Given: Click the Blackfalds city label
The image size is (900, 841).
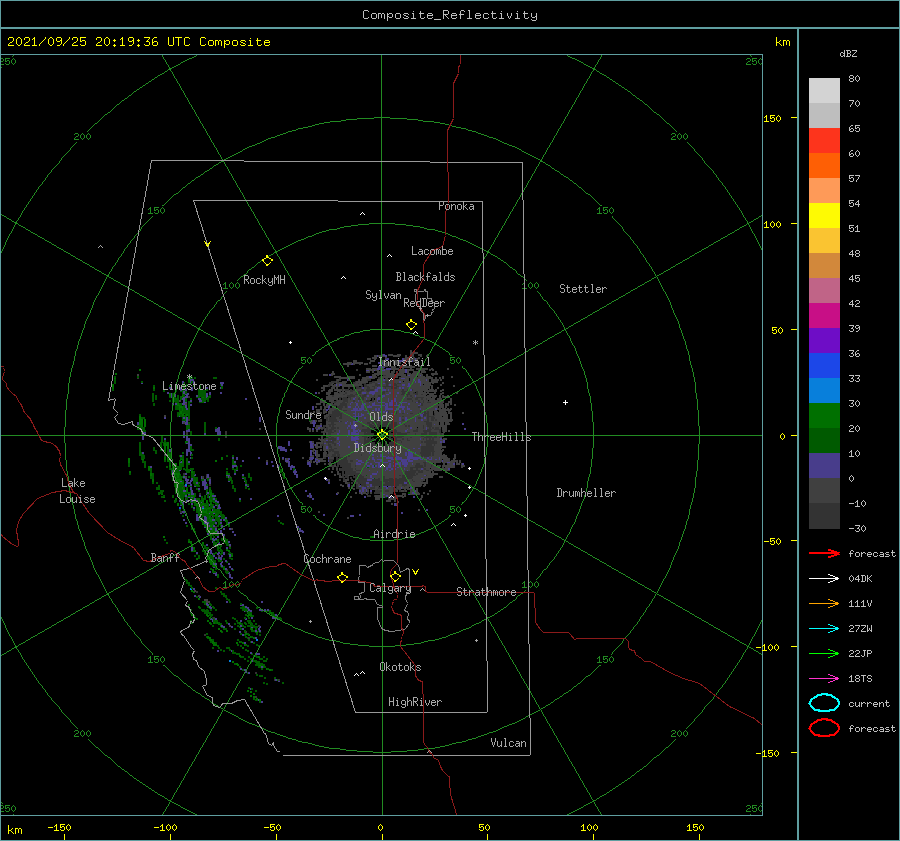Looking at the screenshot, I should [x=425, y=277].
